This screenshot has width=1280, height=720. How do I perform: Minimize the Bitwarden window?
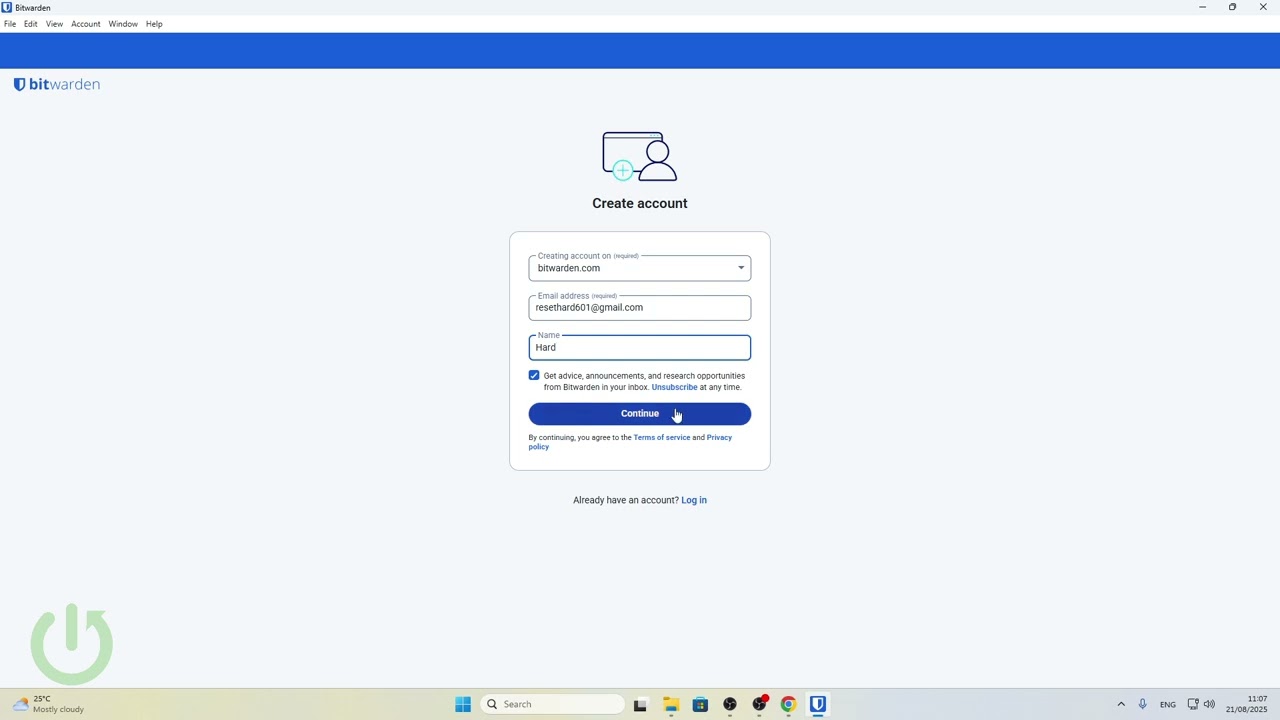pos(1202,7)
